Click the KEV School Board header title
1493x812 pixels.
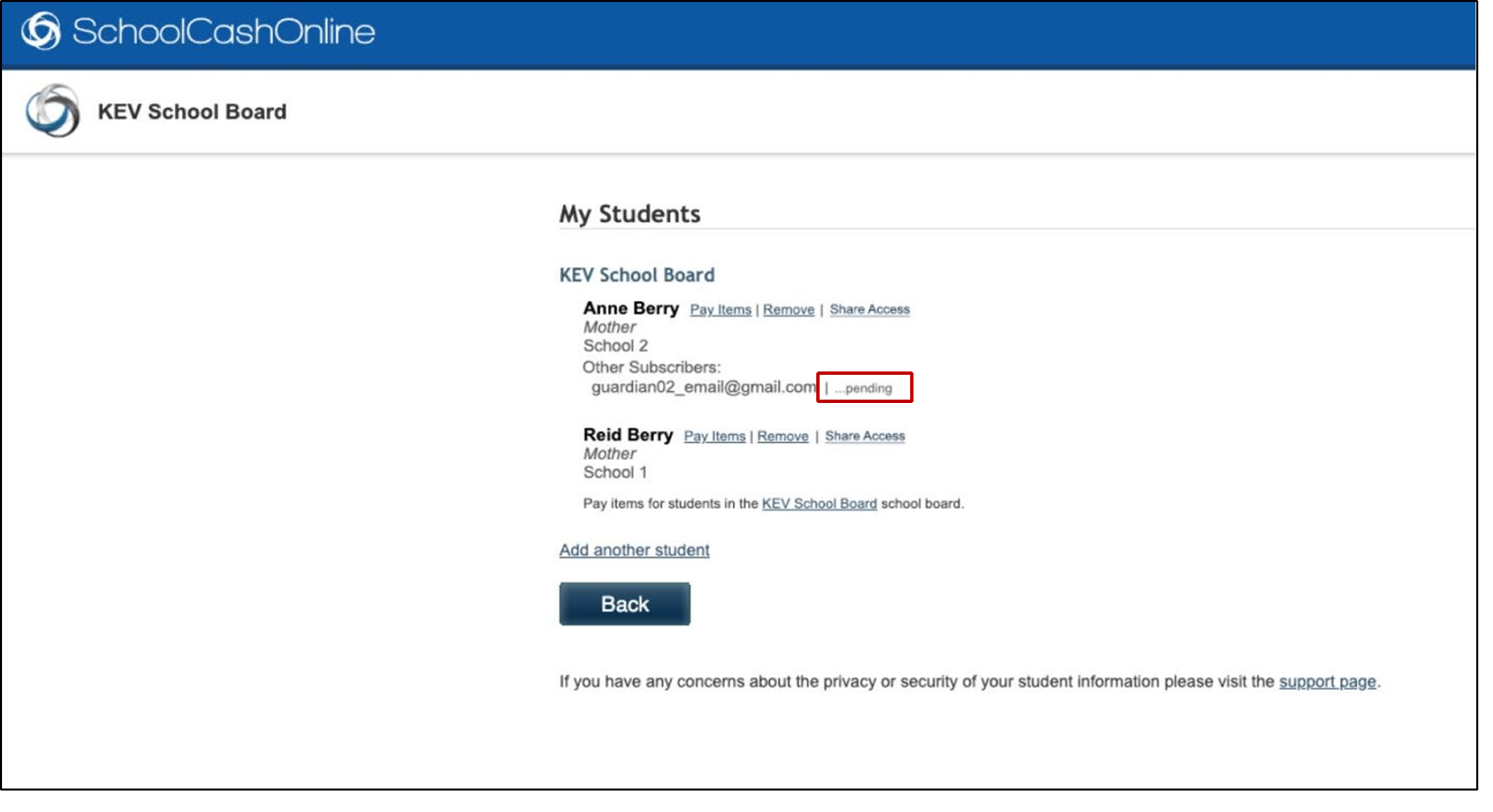click(192, 111)
